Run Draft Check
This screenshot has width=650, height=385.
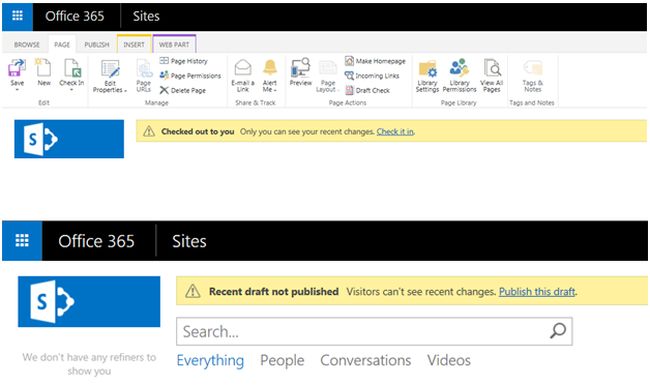point(367,90)
